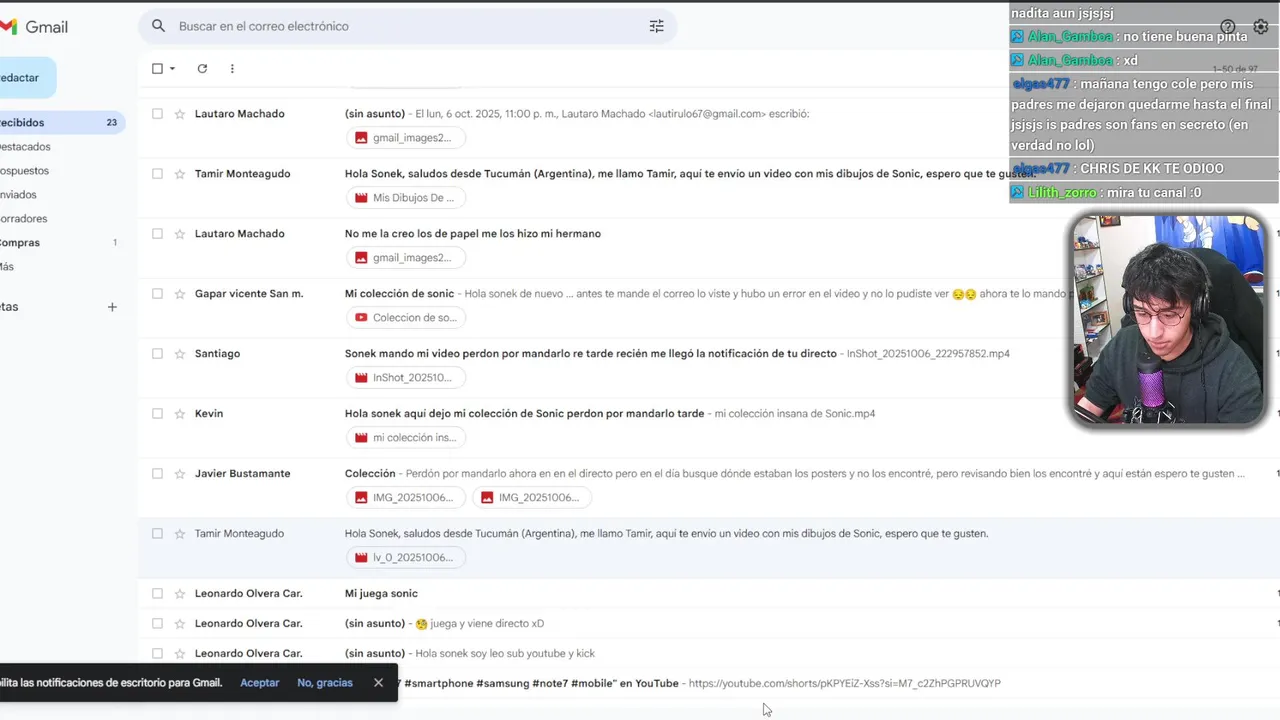Viewport: 1280px width, 720px height.
Task: Star the Javier Bustamante email
Action: [x=180, y=474]
